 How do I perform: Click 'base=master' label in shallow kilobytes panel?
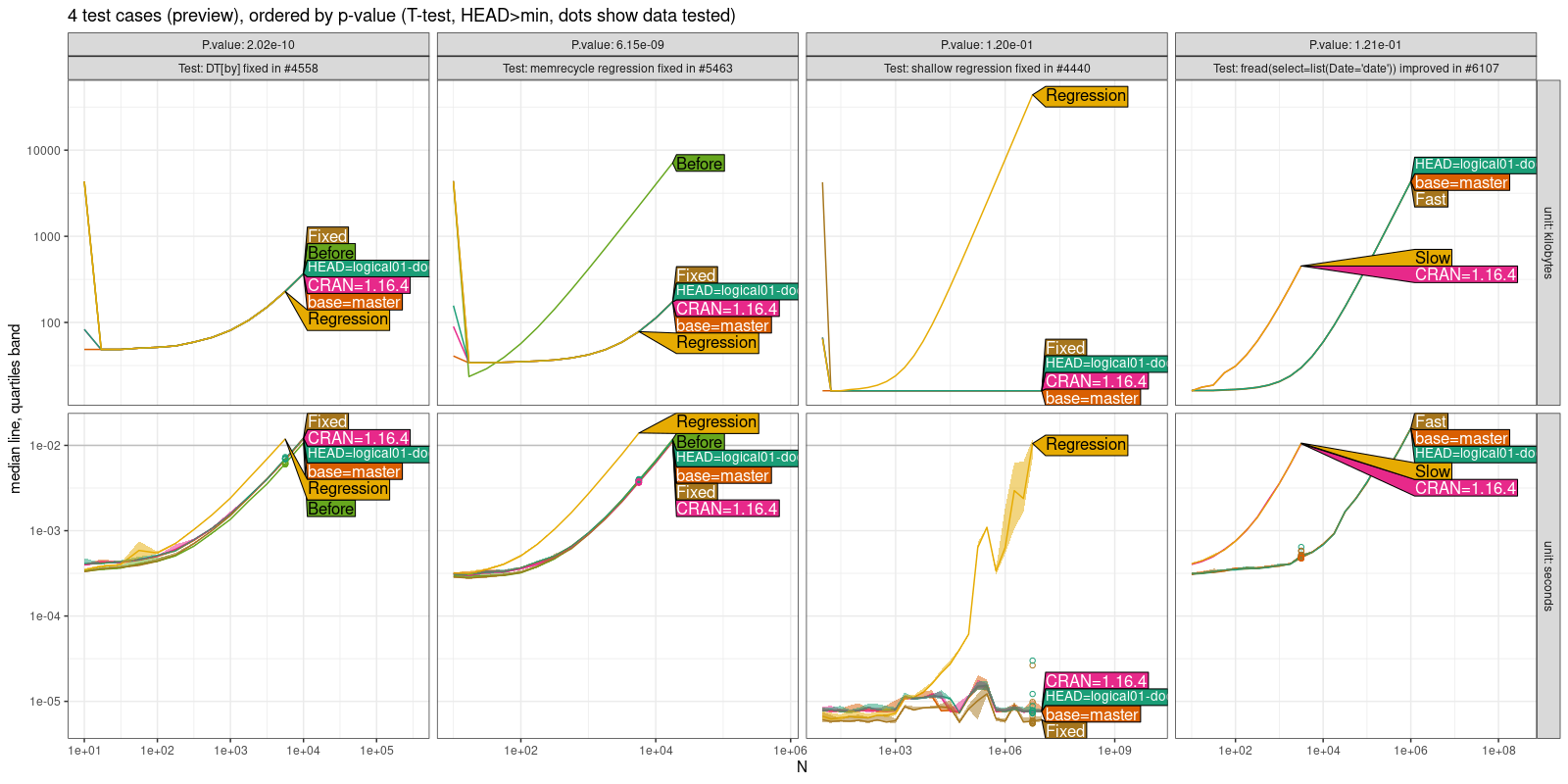(x=1092, y=398)
